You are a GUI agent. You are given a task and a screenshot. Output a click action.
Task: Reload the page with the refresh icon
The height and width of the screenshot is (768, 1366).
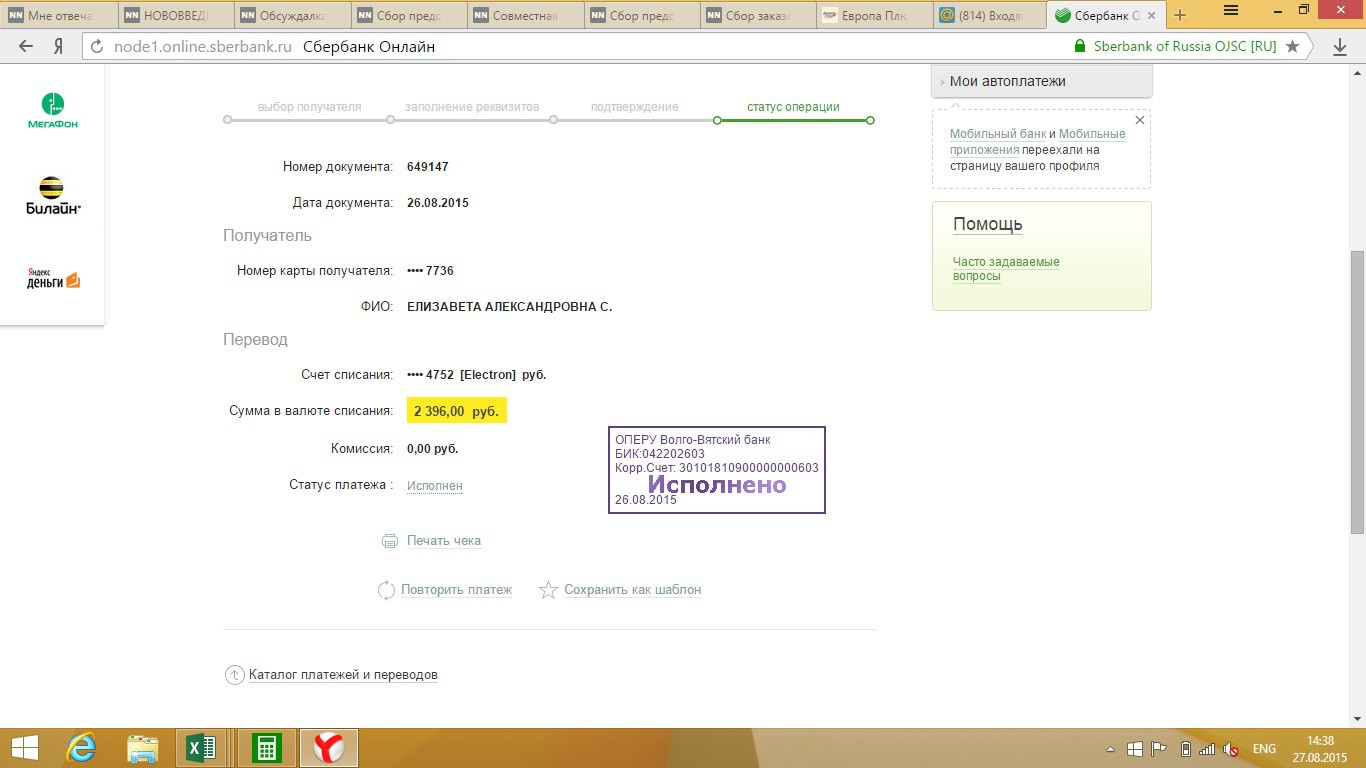pos(97,47)
